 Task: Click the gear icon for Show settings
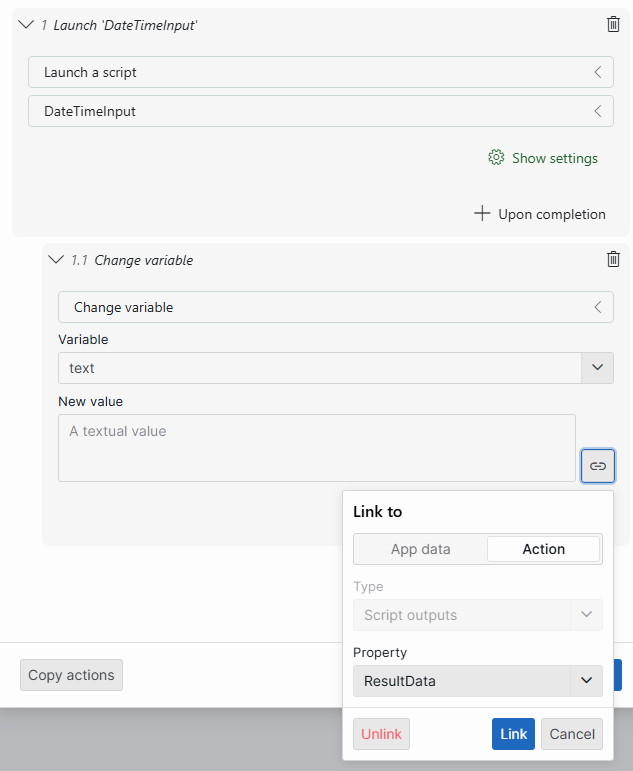[496, 158]
